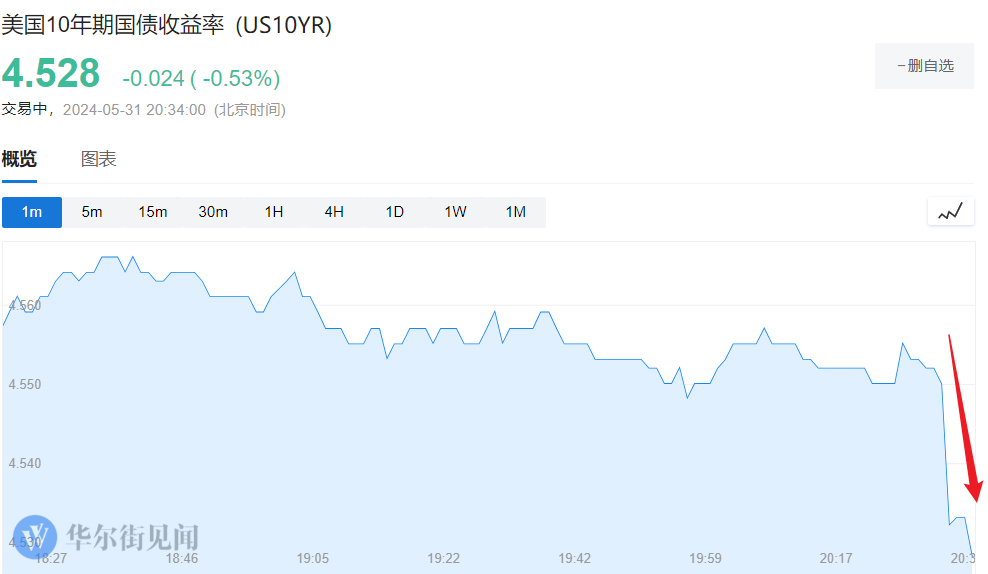Click the red arrow annotation tip
Image resolution: width=988 pixels, height=574 pixels.
[975, 499]
